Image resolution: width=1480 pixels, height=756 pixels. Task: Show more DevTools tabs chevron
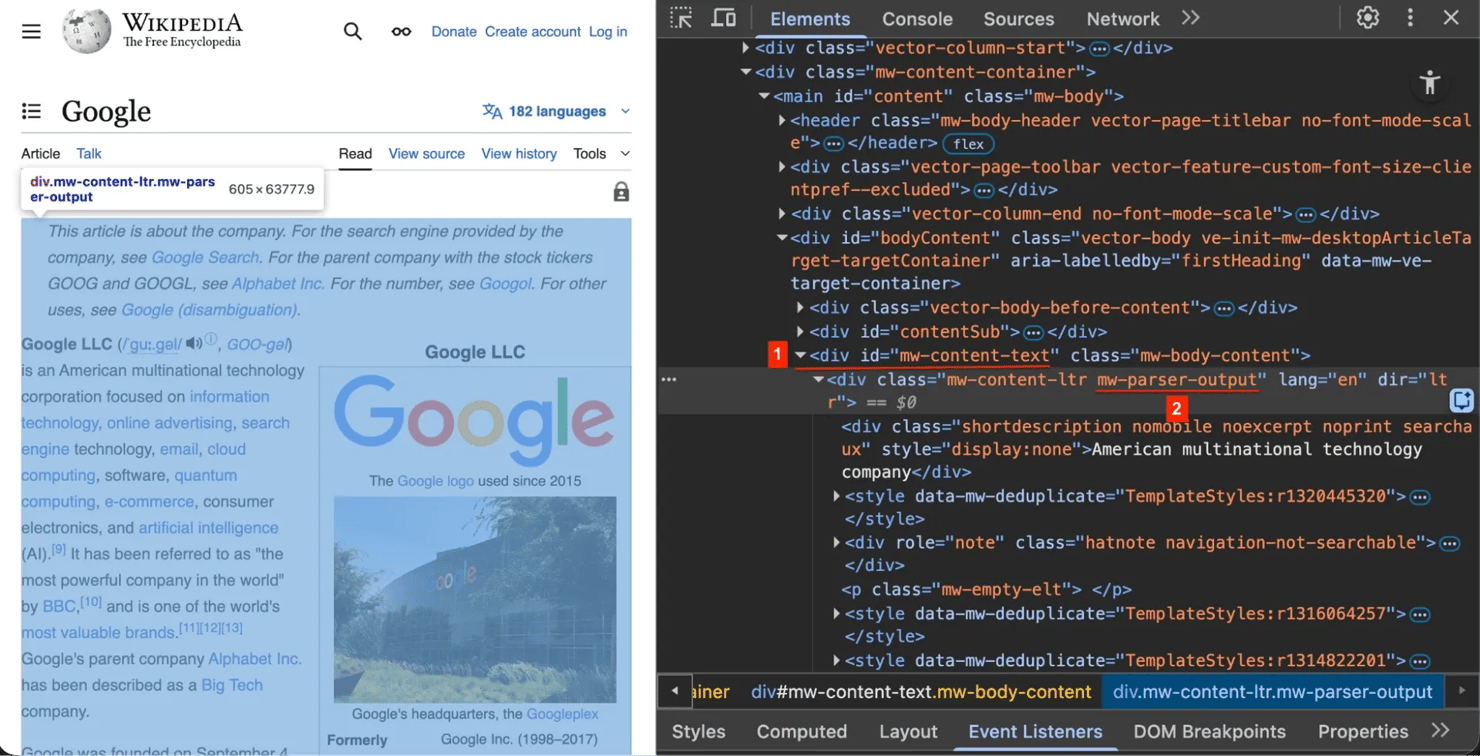[1190, 18]
